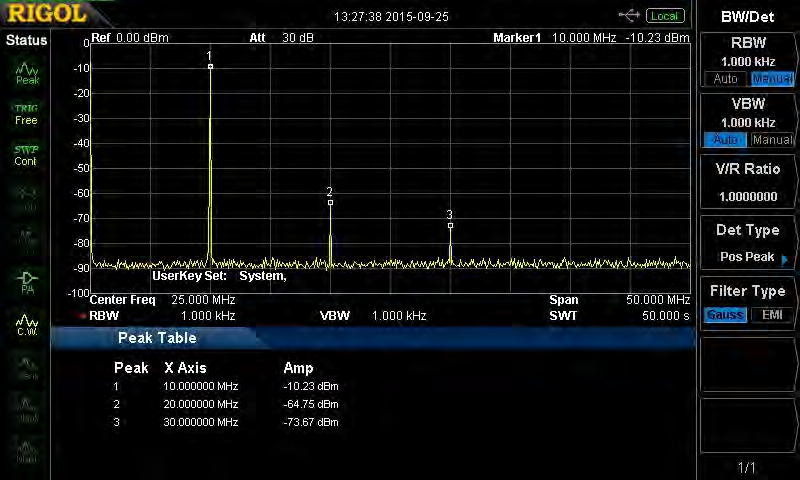Viewport: 800px width, 480px height.
Task: Choose Gauss filter type
Action: (x=725, y=315)
